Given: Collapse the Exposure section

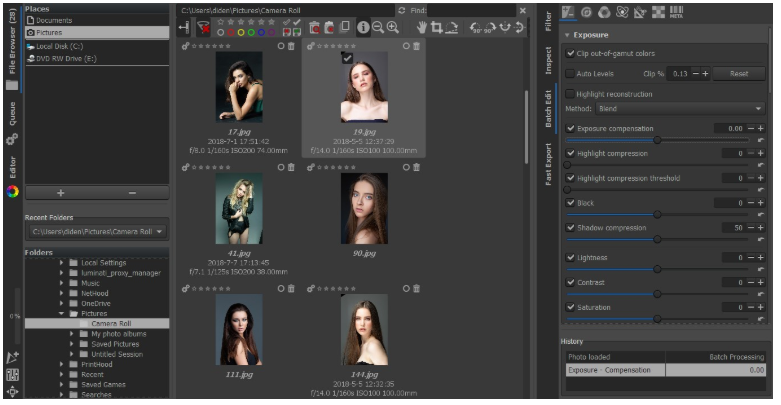Looking at the screenshot, I should (568, 35).
